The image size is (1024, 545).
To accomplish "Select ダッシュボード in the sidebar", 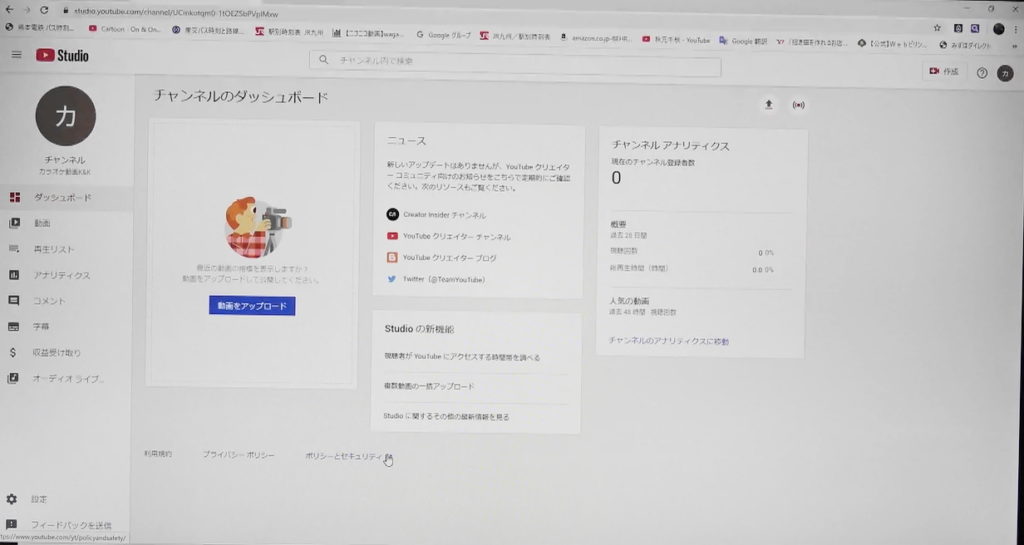I will tap(65, 197).
